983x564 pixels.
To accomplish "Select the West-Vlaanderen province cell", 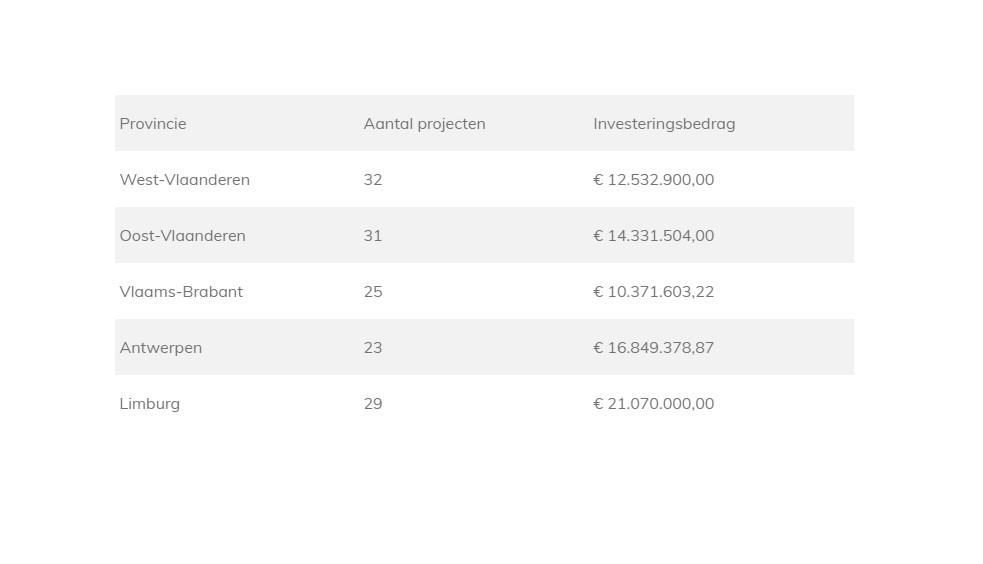I will (x=185, y=180).
